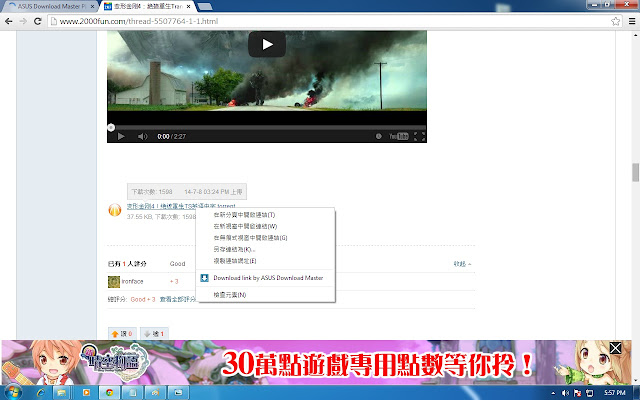Reload the page with the refresh icon
The width and height of the screenshot is (640, 400).
[x=38, y=21]
